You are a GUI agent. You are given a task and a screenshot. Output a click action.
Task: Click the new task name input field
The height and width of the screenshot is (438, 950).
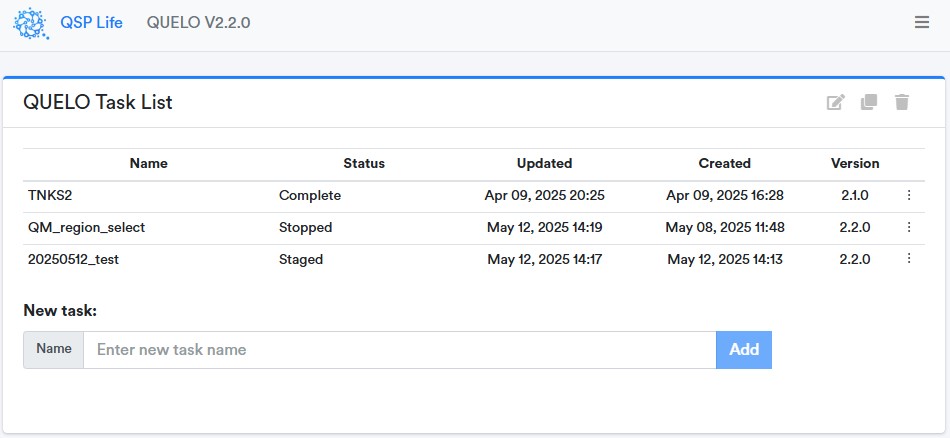tap(399, 350)
